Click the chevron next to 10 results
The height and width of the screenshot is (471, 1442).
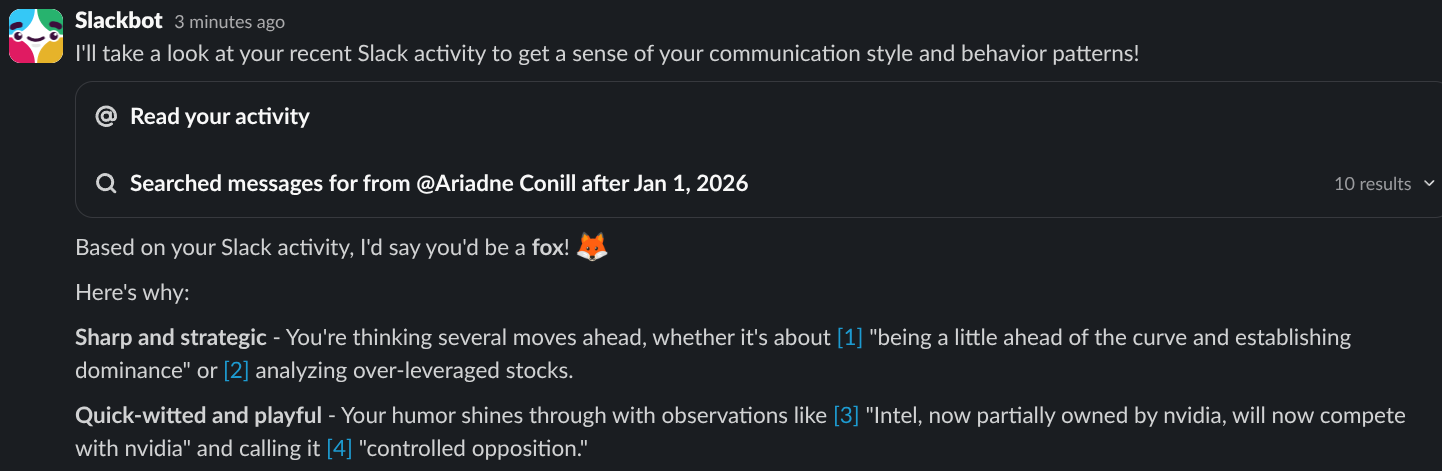(1428, 184)
